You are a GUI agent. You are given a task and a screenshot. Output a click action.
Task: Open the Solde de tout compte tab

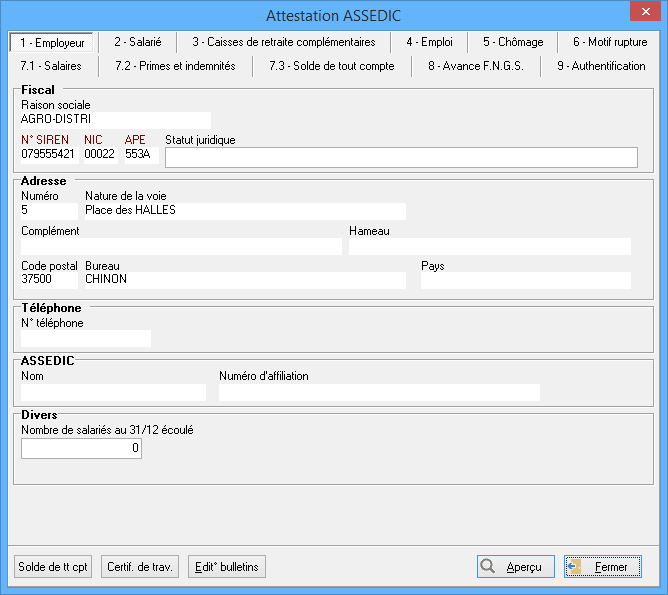coord(331,66)
